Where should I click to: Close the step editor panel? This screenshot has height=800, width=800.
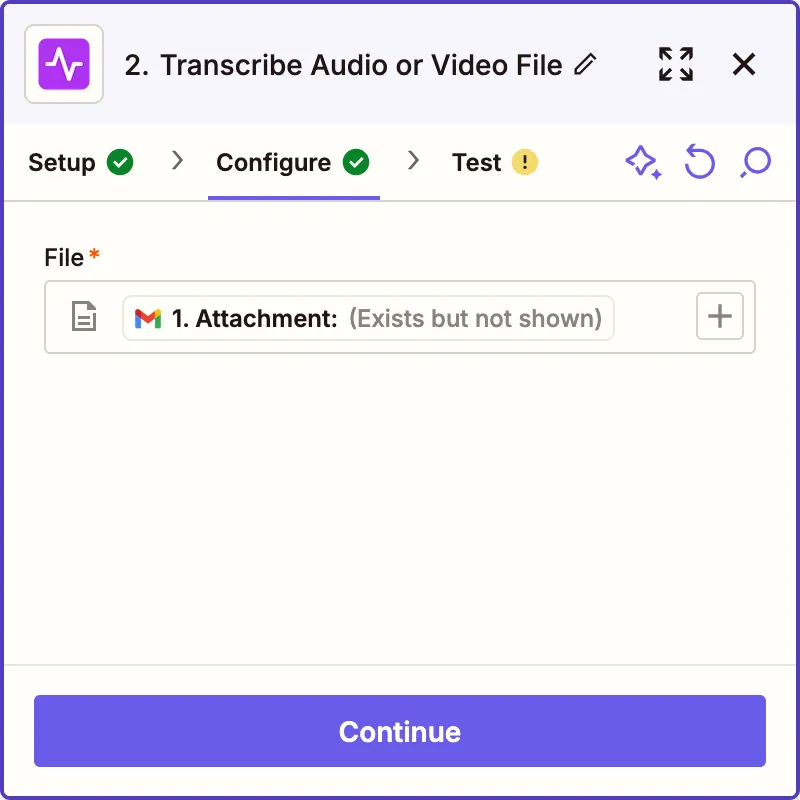744,64
